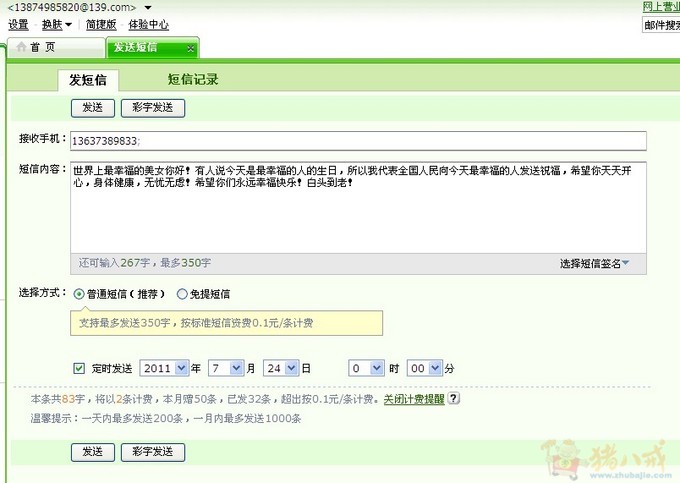Click the top 彩字发送 button
Viewport: 680px width, 483px height.
(x=153, y=108)
